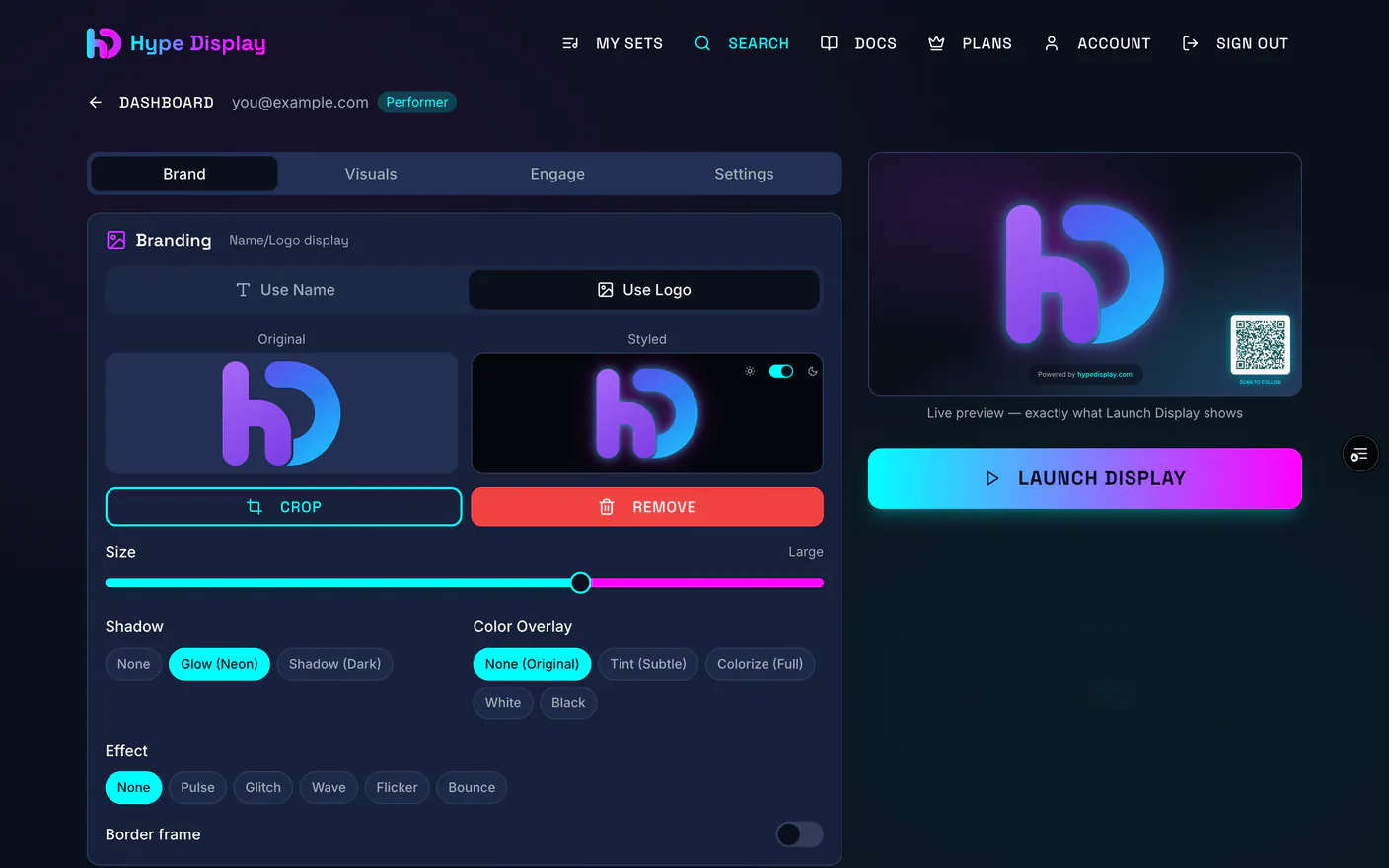Screen dimensions: 1389x868
Task: Click the Performer plan badge
Action: pos(416,102)
